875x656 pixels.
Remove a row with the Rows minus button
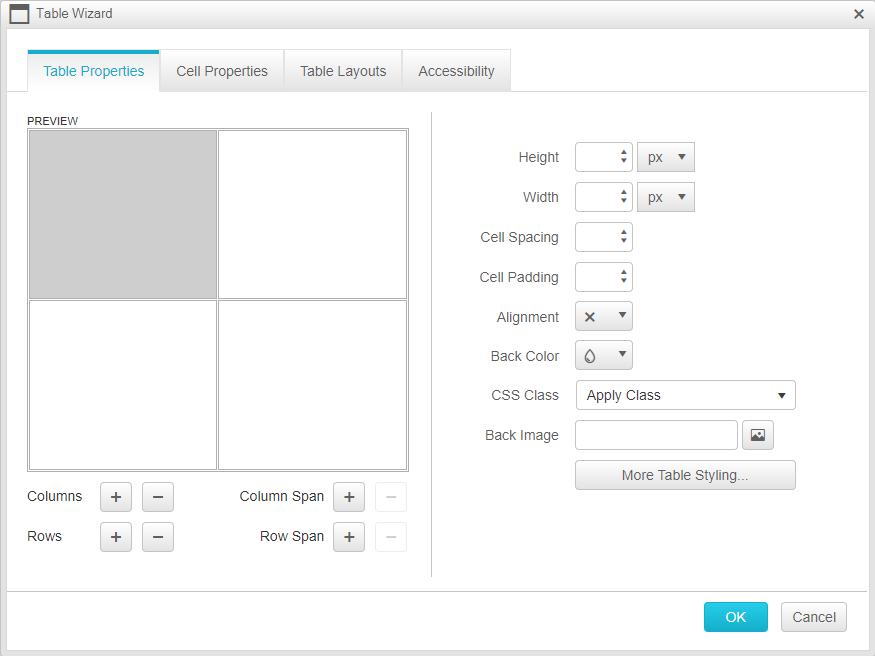tap(158, 537)
